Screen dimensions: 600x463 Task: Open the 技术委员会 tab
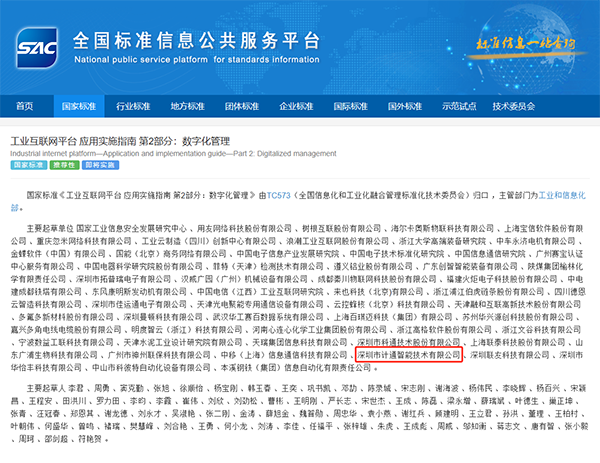click(516, 105)
